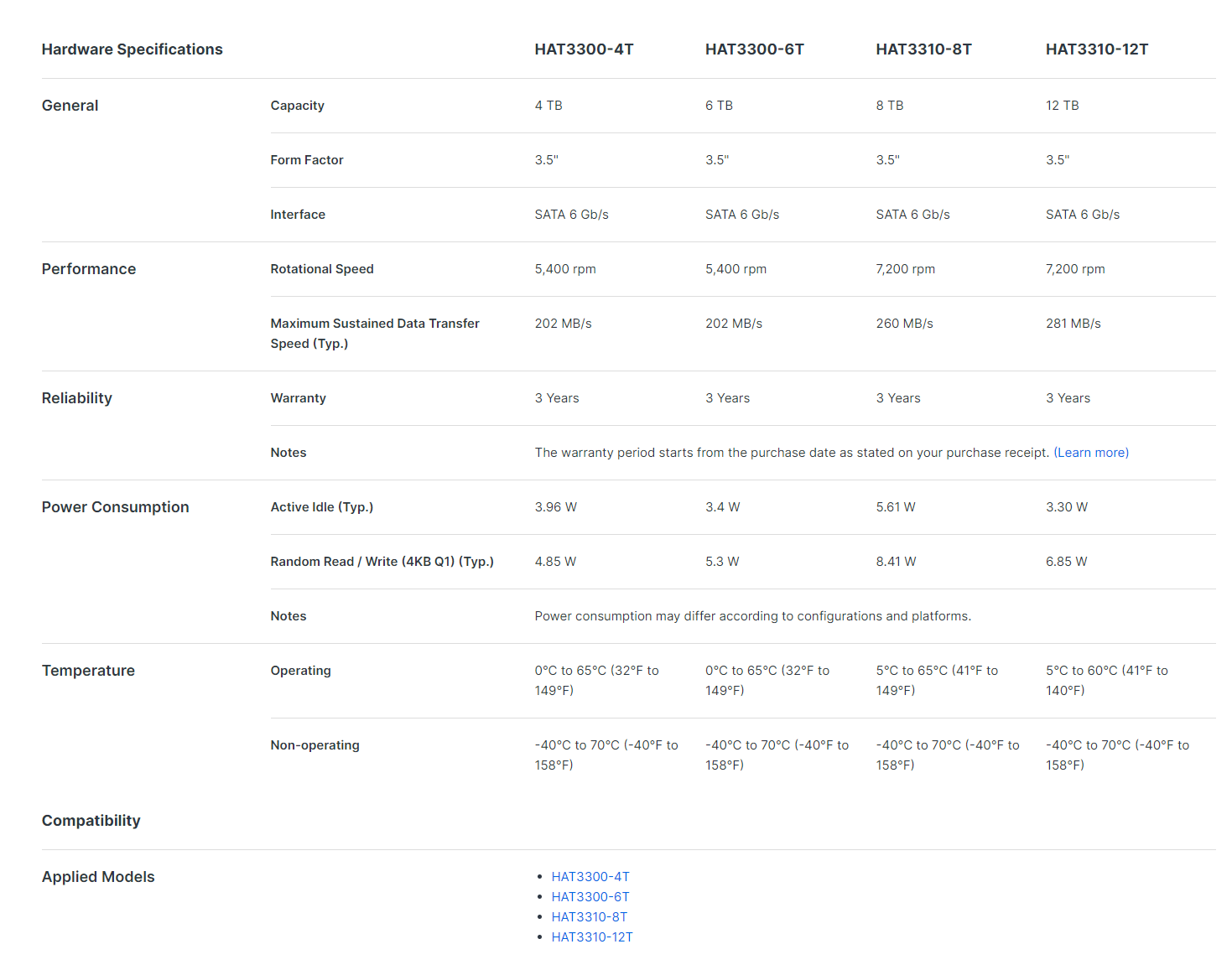This screenshot has width=1232, height=970.
Task: Click HAT3310-12T 'SATA 6 Gb/s' interface value
Action: point(1083,215)
